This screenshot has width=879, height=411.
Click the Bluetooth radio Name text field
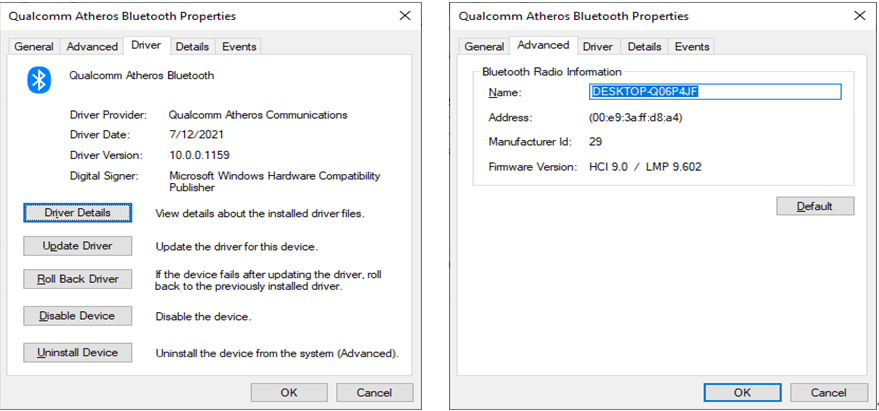click(714, 91)
